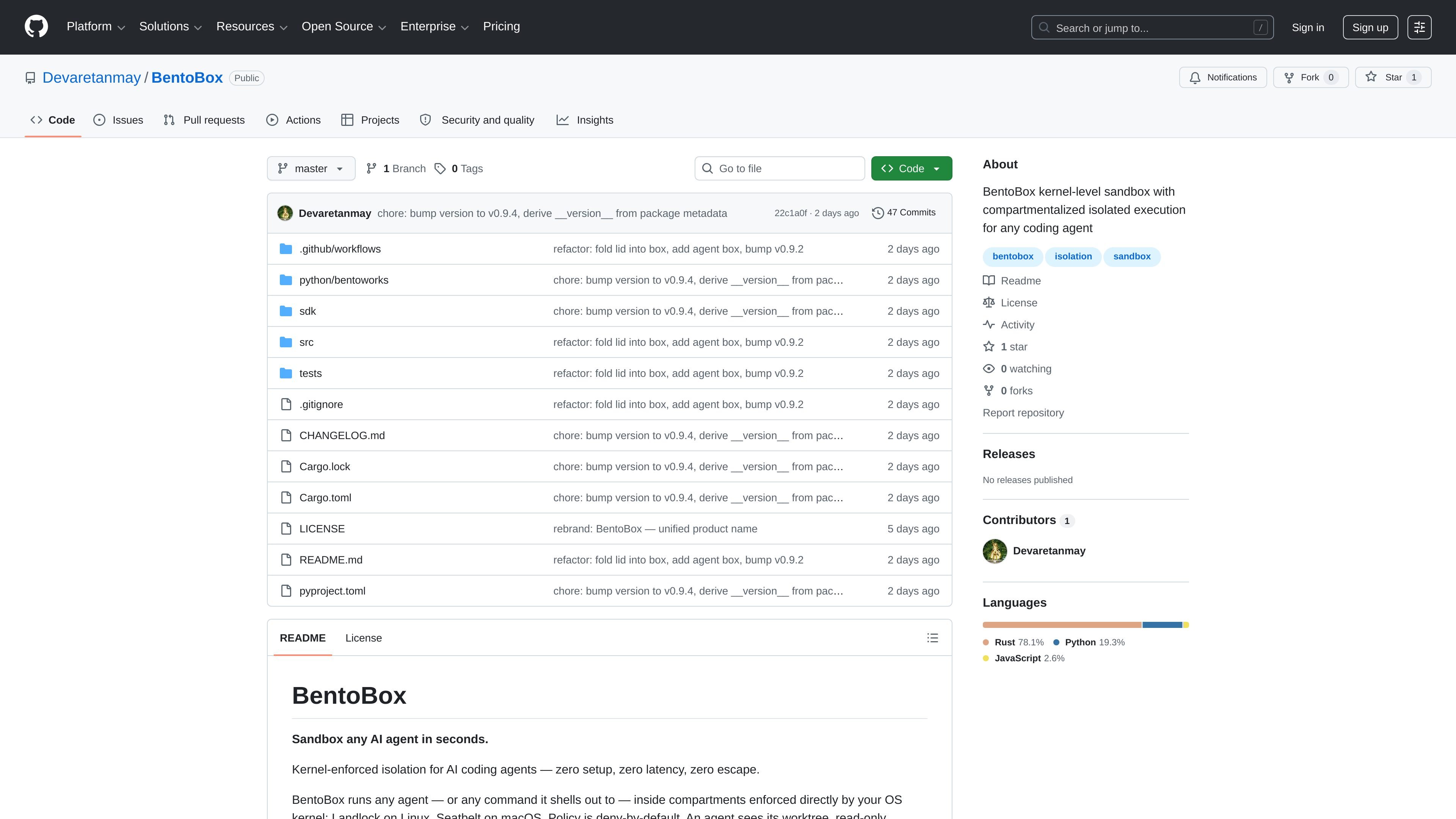
Task: Open the bentobox topic tag
Action: 1013,257
